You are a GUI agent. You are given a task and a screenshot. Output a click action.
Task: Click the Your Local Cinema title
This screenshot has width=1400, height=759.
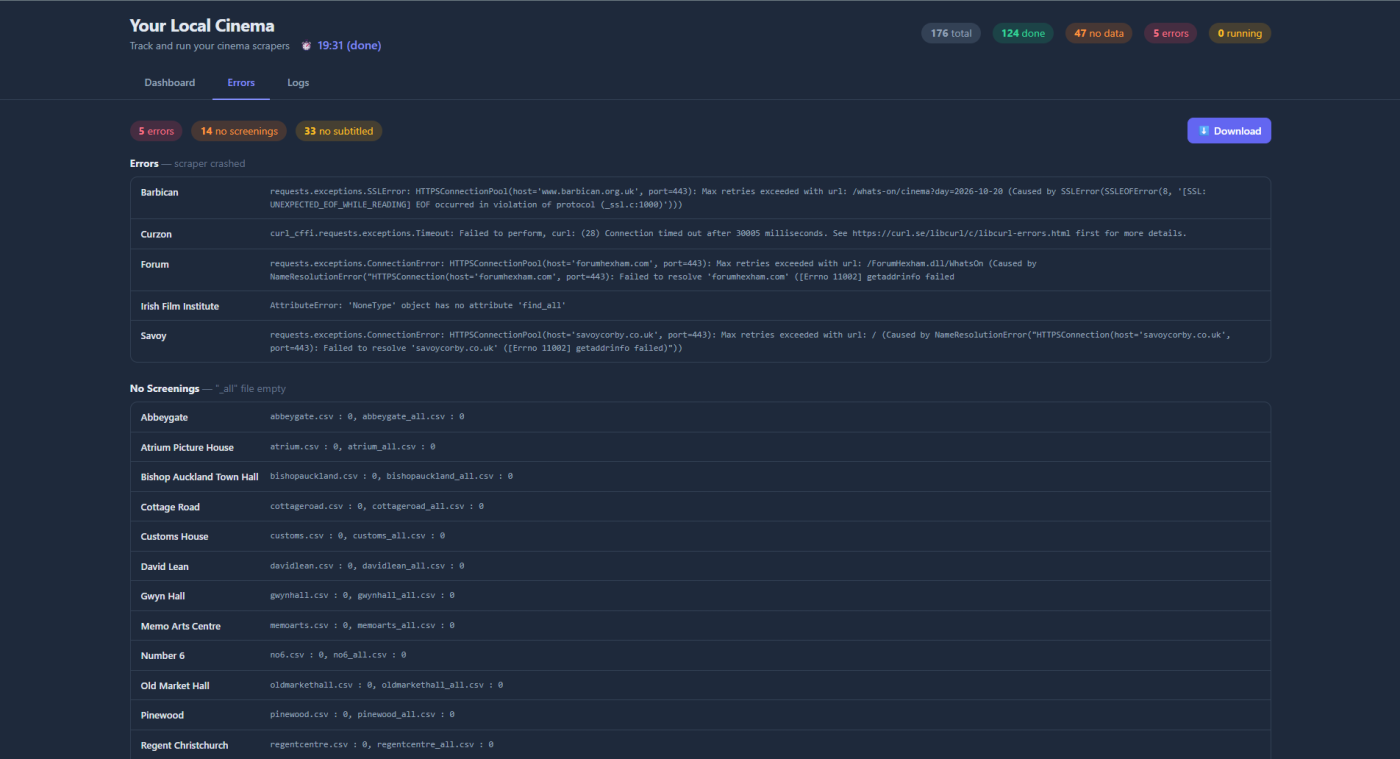click(202, 25)
